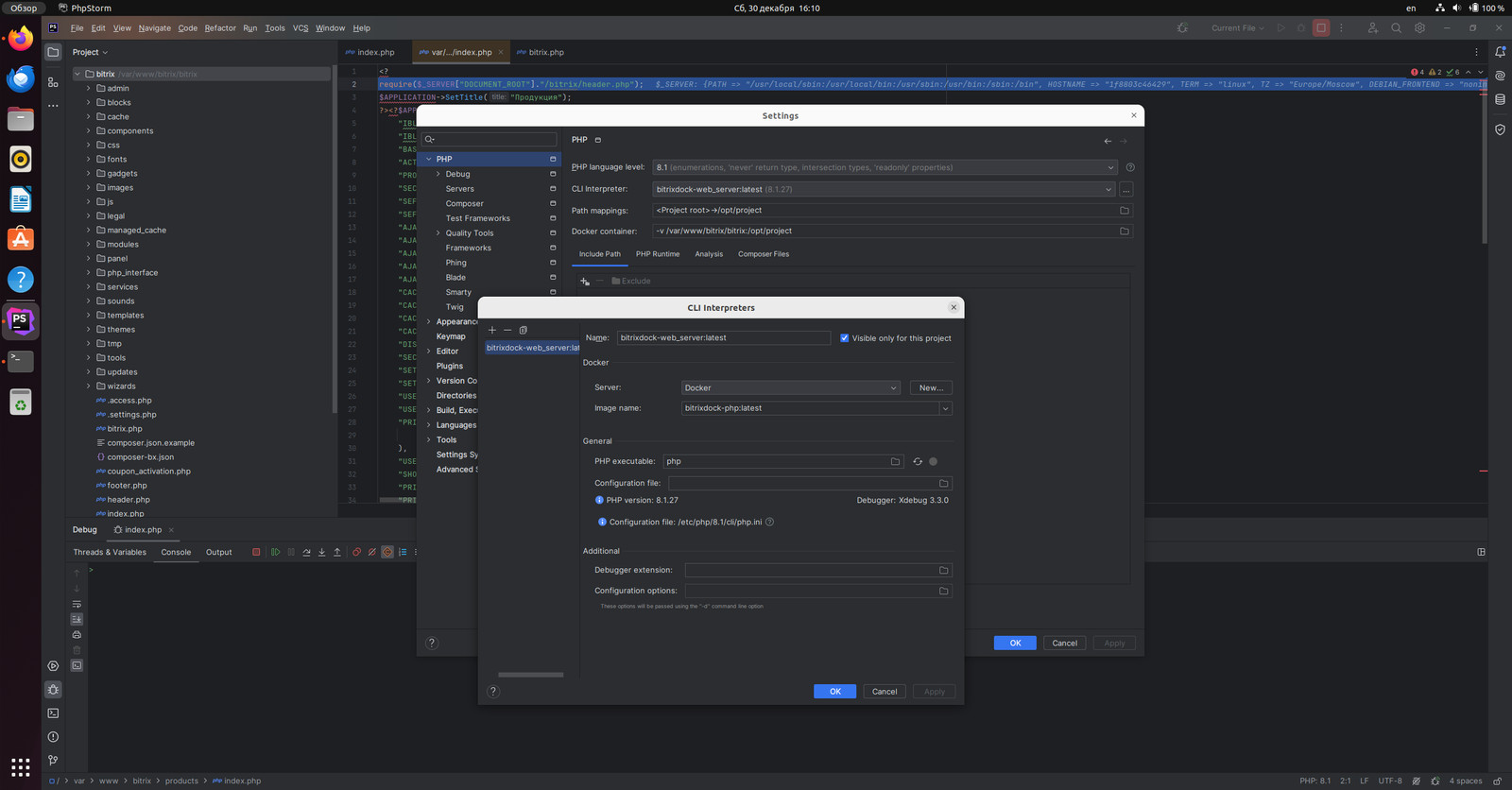Expand the Quality Tools settings node

(x=438, y=233)
